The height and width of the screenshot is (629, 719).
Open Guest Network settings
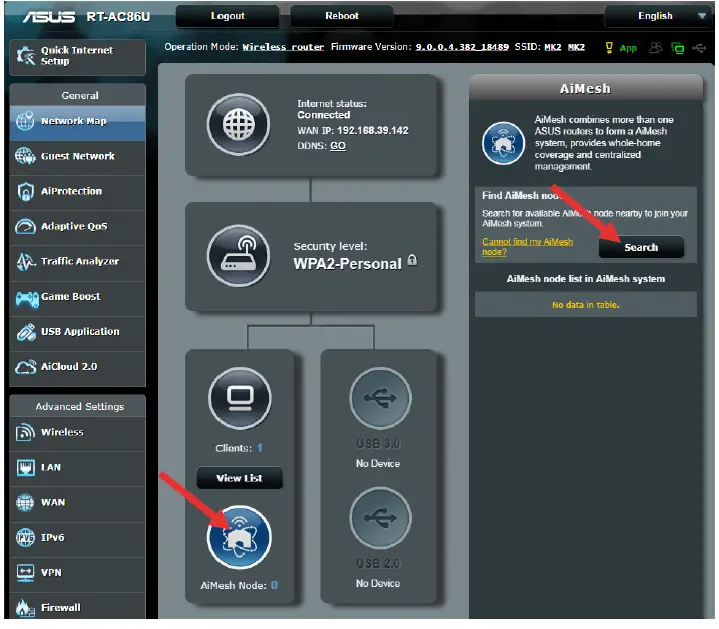(x=77, y=156)
